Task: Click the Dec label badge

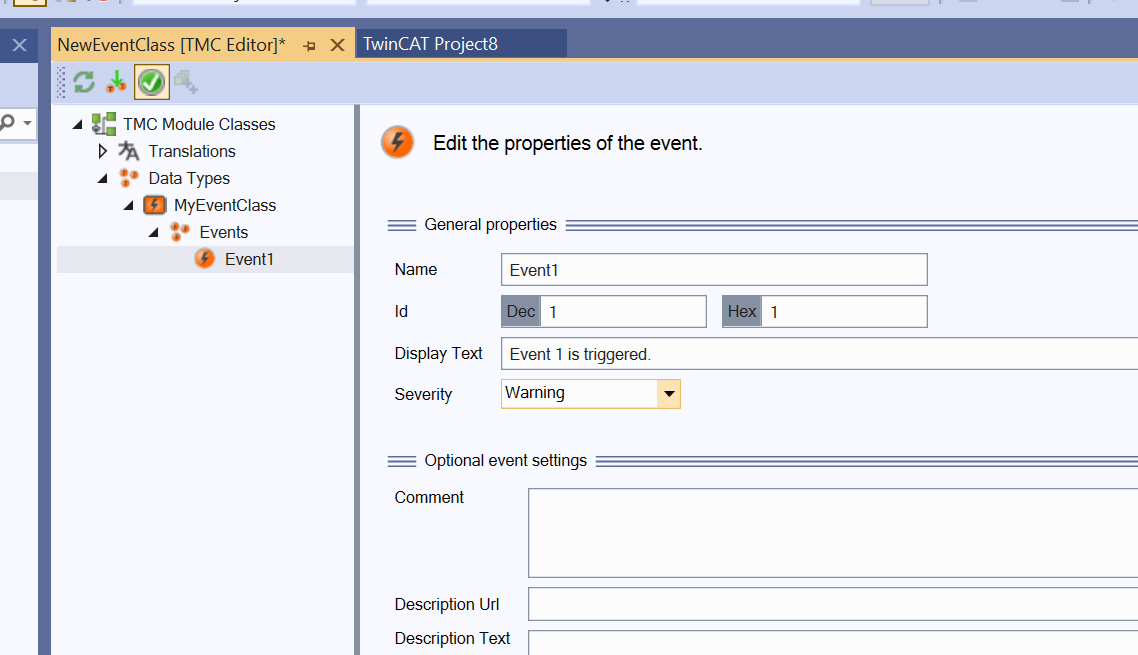Action: click(521, 312)
